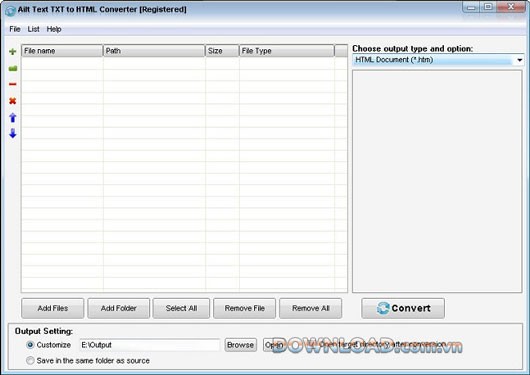This screenshot has height=375, width=530.
Task: Click the red minus remove file icon
Action: (13, 84)
